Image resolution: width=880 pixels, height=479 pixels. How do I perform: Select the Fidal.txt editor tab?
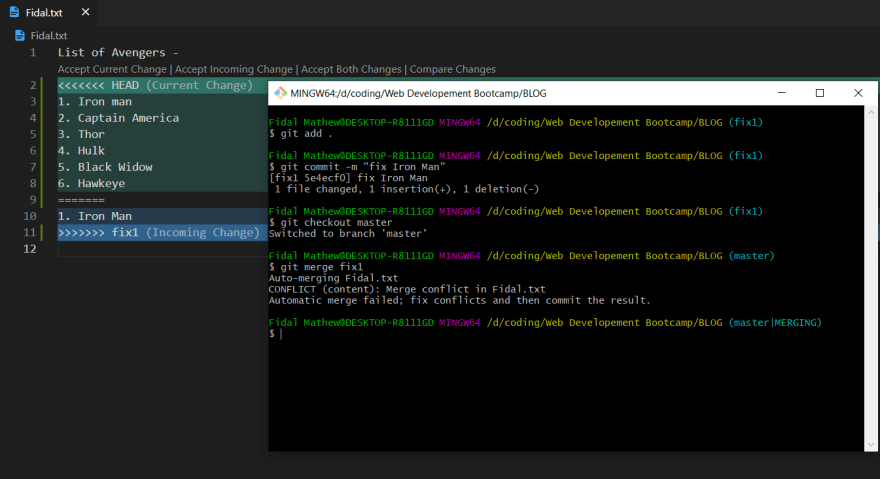click(x=49, y=12)
